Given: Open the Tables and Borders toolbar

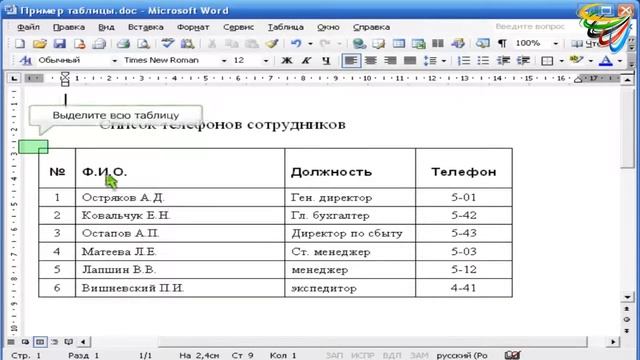Looking at the screenshot, I should (x=379, y=43).
